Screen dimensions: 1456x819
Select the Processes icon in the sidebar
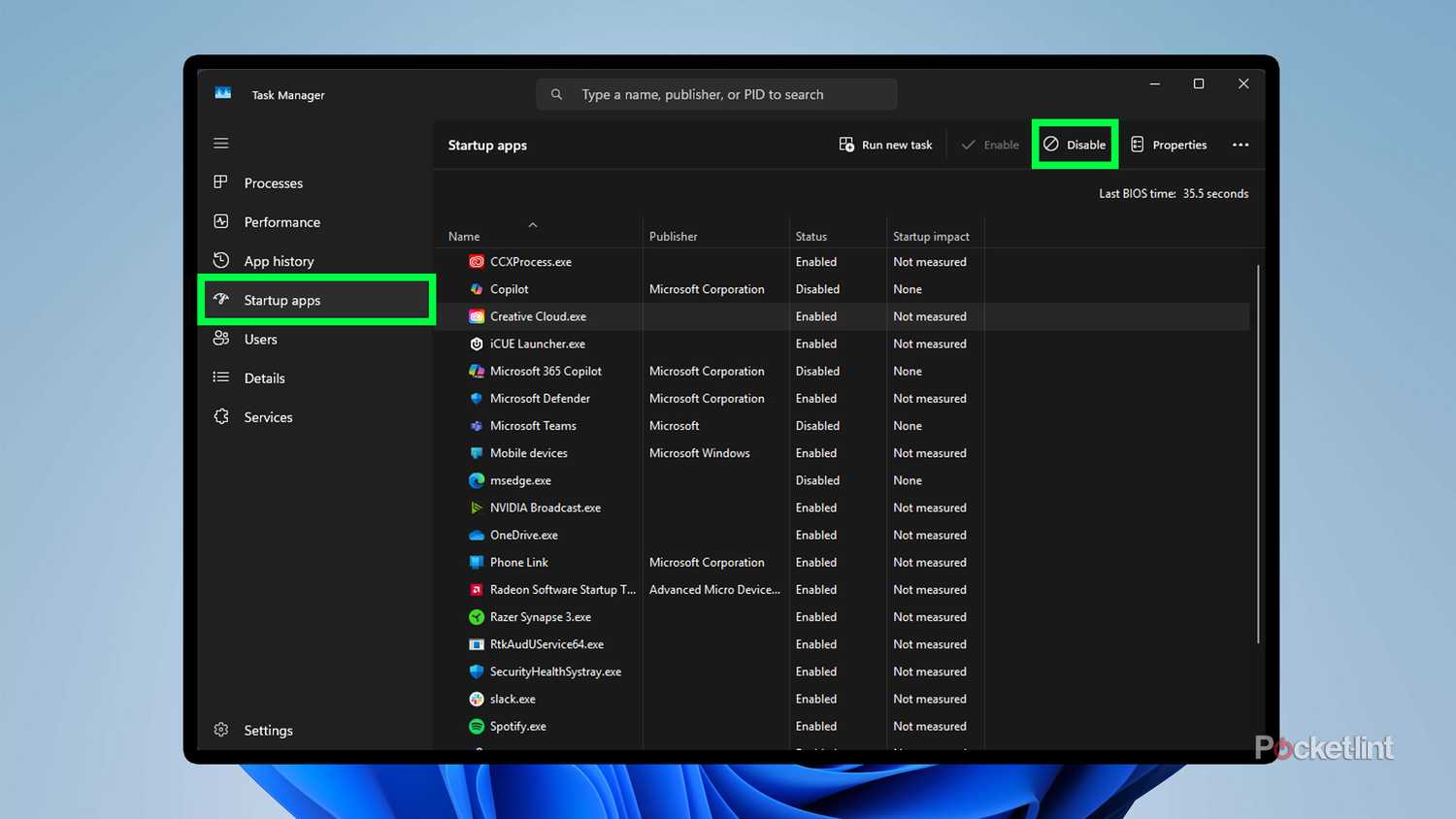point(221,182)
